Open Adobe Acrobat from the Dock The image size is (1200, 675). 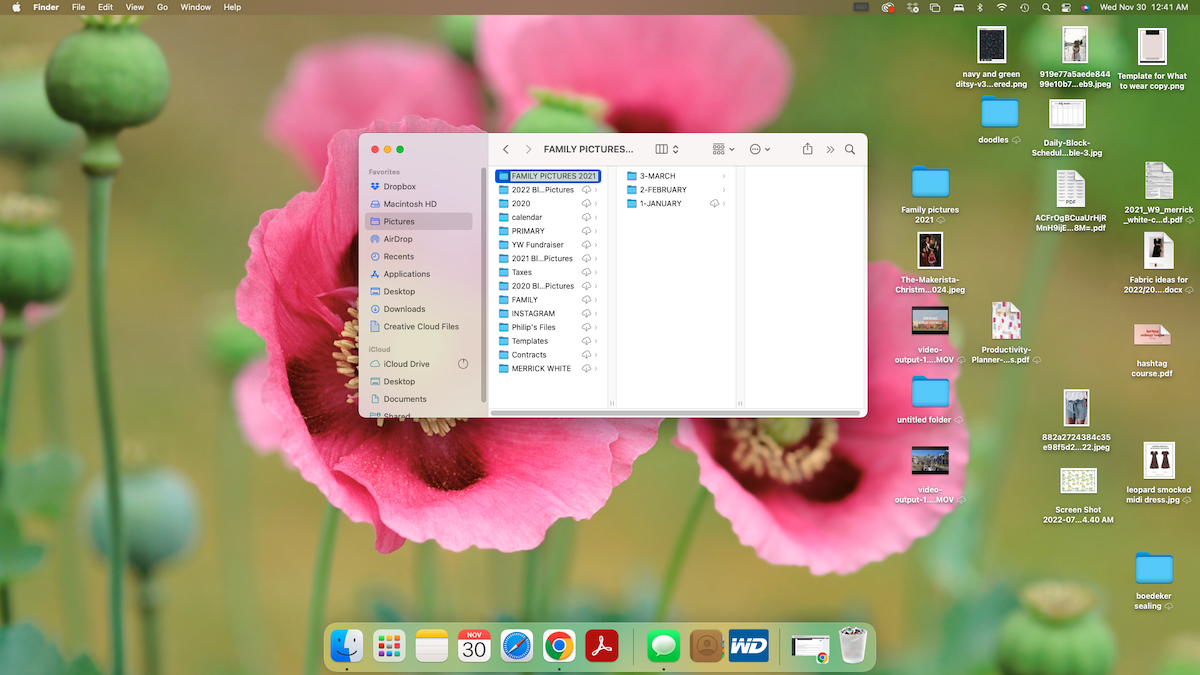(602, 646)
